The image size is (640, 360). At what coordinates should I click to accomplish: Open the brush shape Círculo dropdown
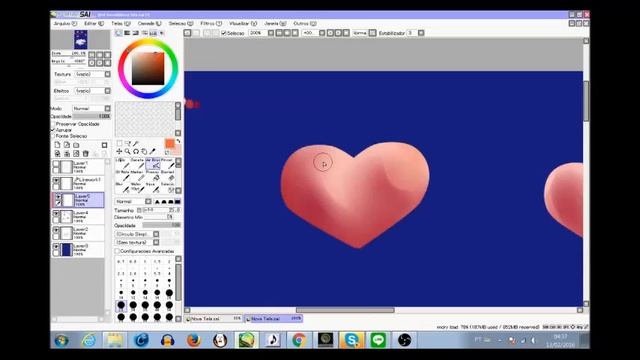tap(156, 234)
